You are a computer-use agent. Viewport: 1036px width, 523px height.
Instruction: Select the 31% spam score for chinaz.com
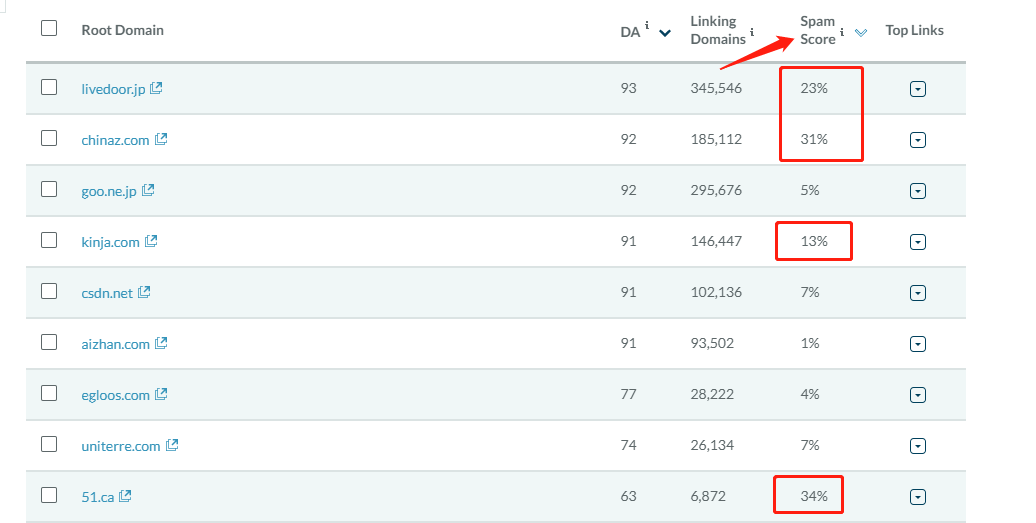click(814, 139)
